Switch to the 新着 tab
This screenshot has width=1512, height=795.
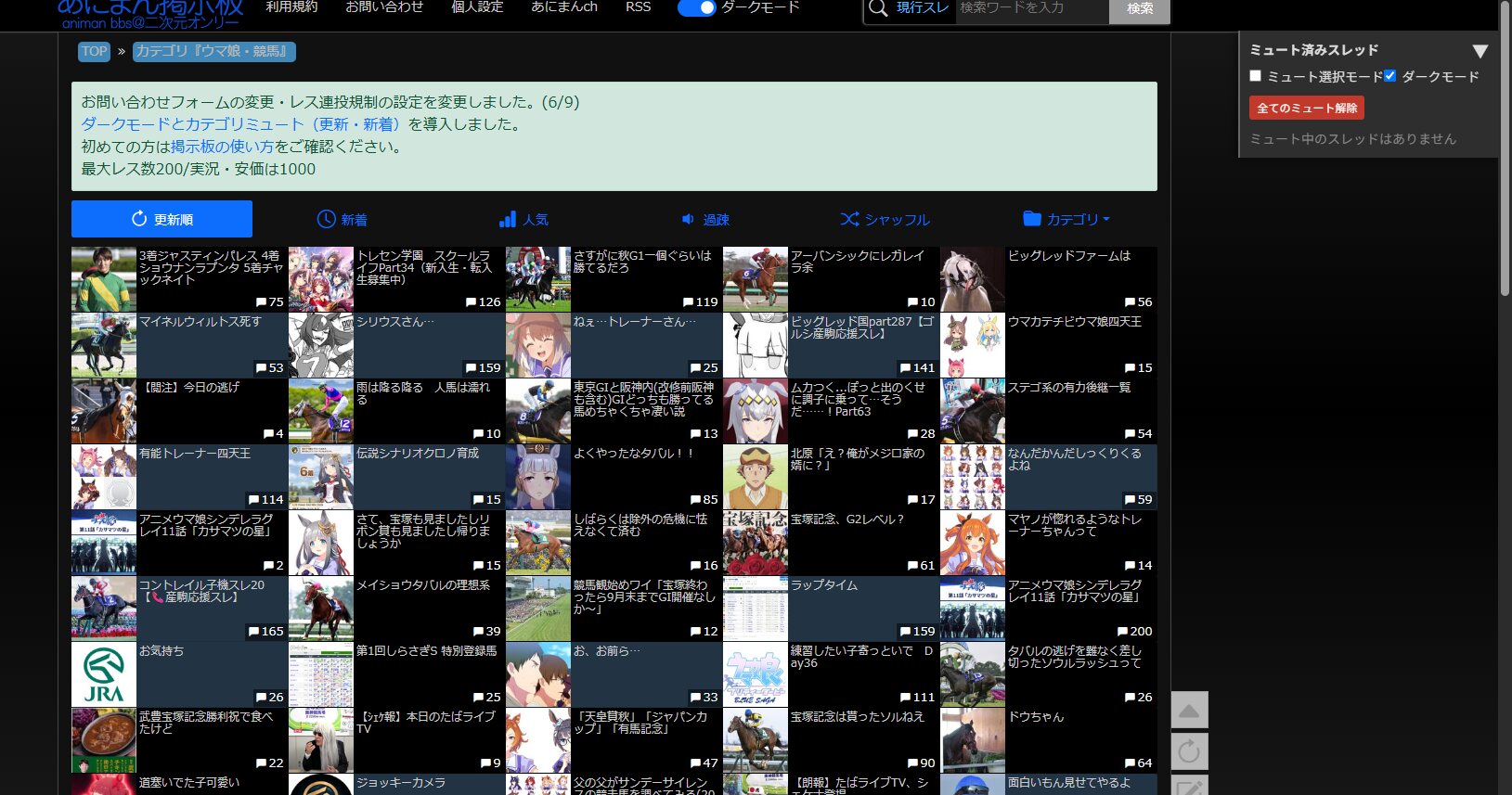[x=342, y=219]
